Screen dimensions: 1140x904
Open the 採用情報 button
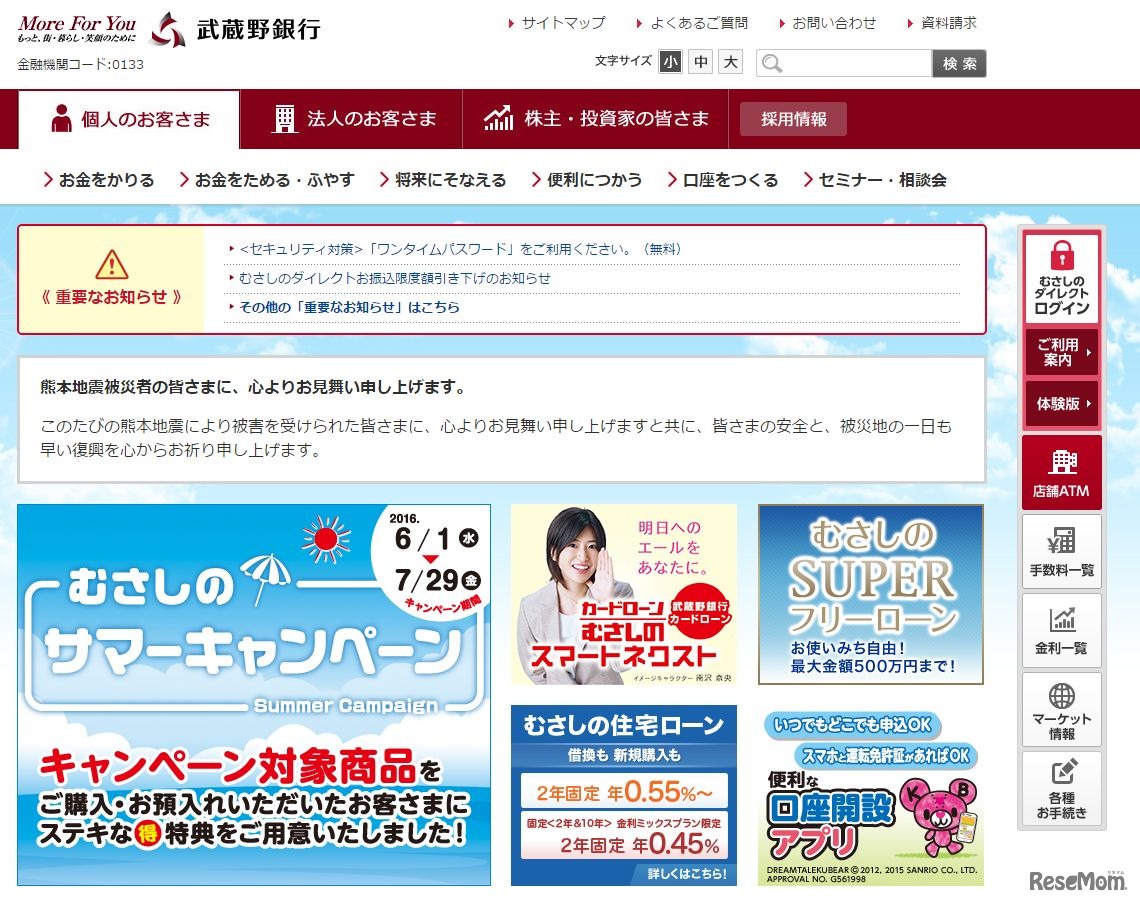(x=793, y=119)
